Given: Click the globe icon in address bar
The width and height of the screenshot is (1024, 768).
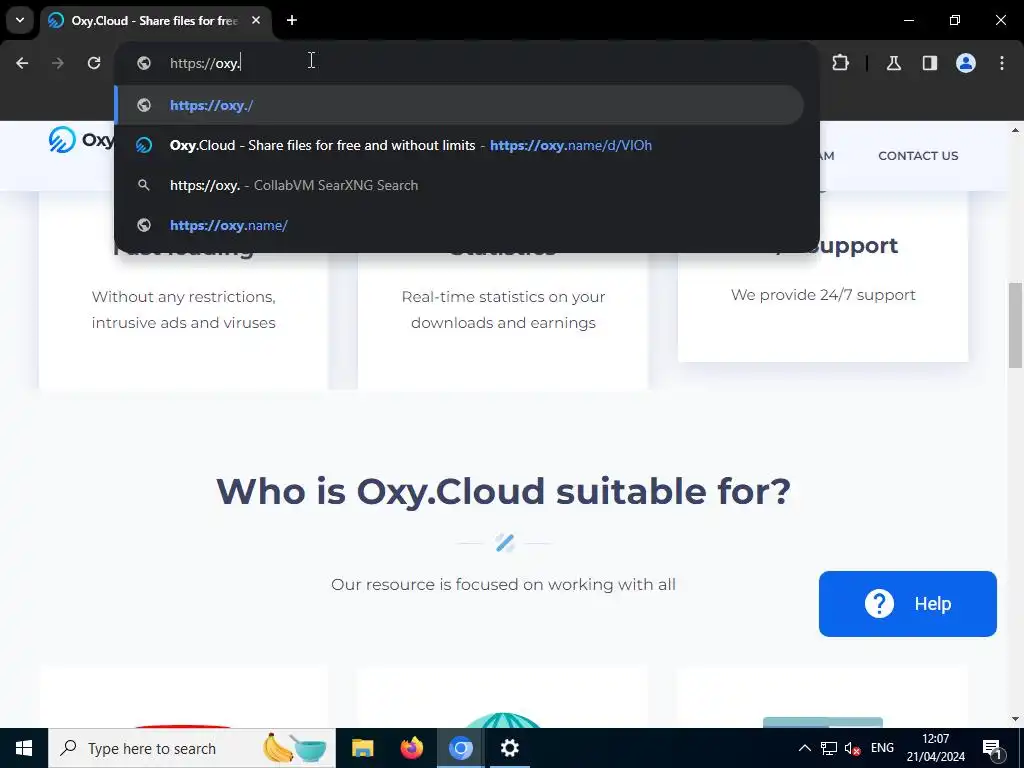Looking at the screenshot, I should pos(144,63).
